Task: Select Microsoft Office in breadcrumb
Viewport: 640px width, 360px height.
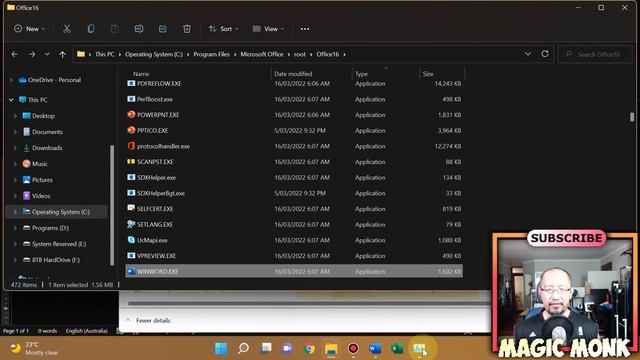Action: [262, 54]
